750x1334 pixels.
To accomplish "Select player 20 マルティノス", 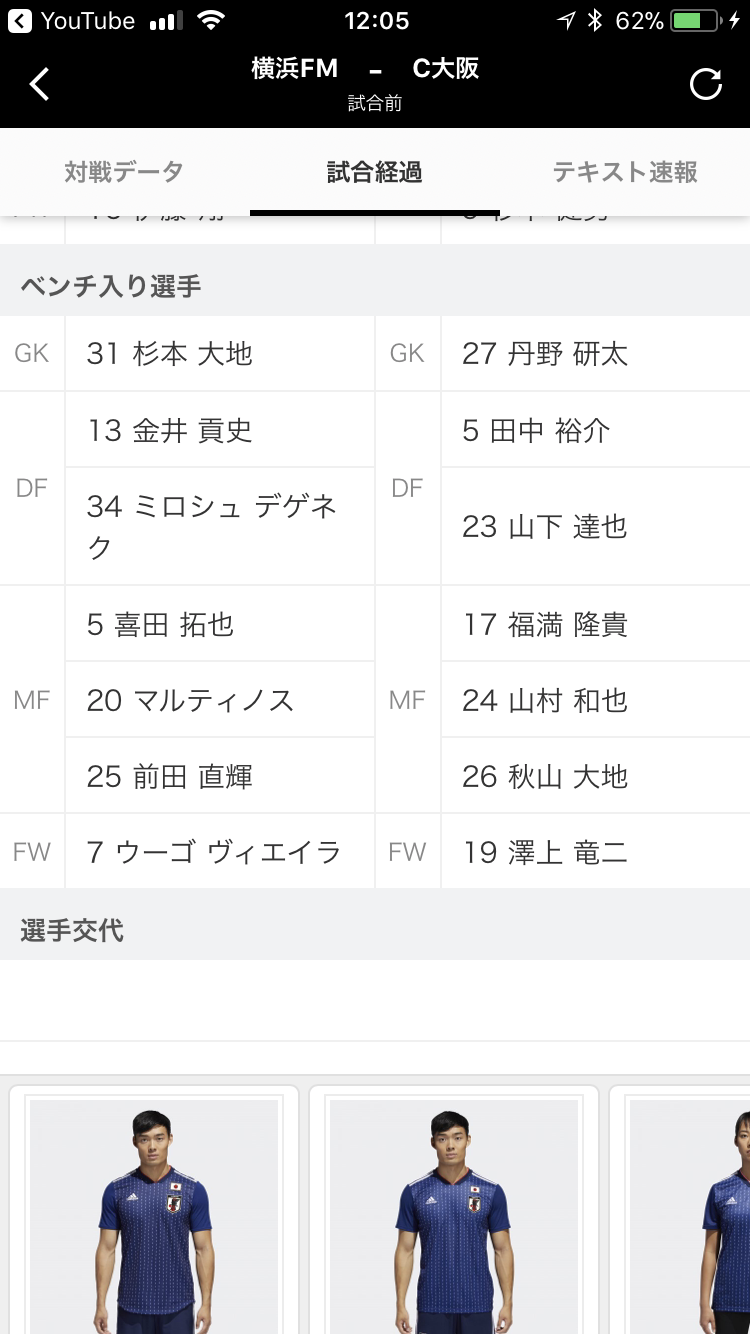I will pyautogui.click(x=190, y=700).
